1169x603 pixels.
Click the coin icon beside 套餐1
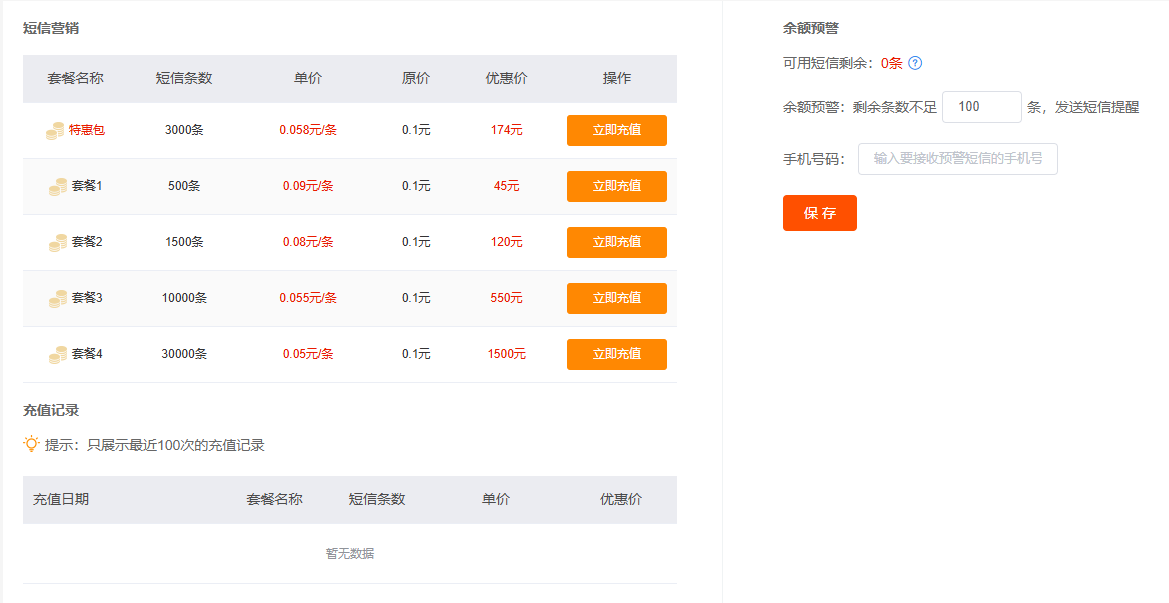[x=57, y=186]
